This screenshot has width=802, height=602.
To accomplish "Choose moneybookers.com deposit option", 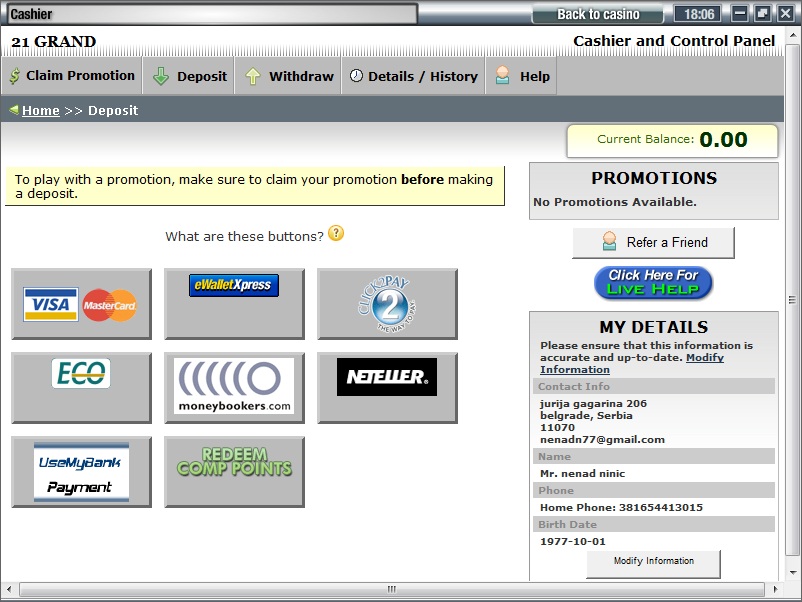I will tap(234, 388).
